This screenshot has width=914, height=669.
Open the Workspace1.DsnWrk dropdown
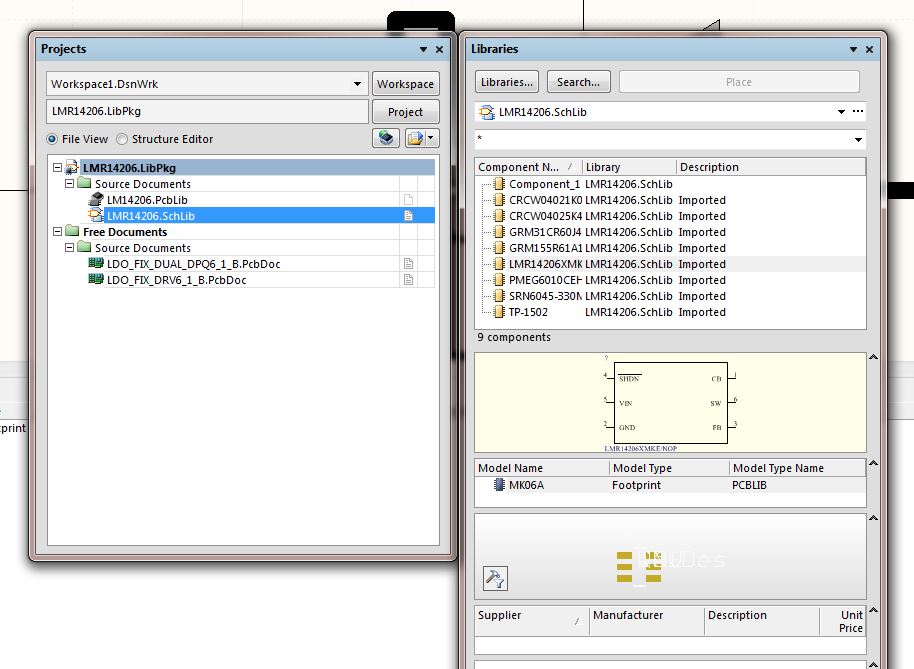click(357, 84)
